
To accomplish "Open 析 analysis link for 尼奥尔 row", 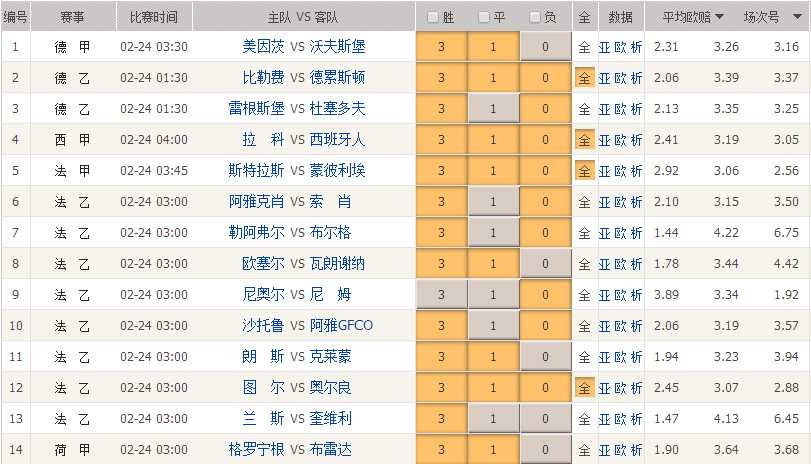I will pyautogui.click(x=637, y=295).
